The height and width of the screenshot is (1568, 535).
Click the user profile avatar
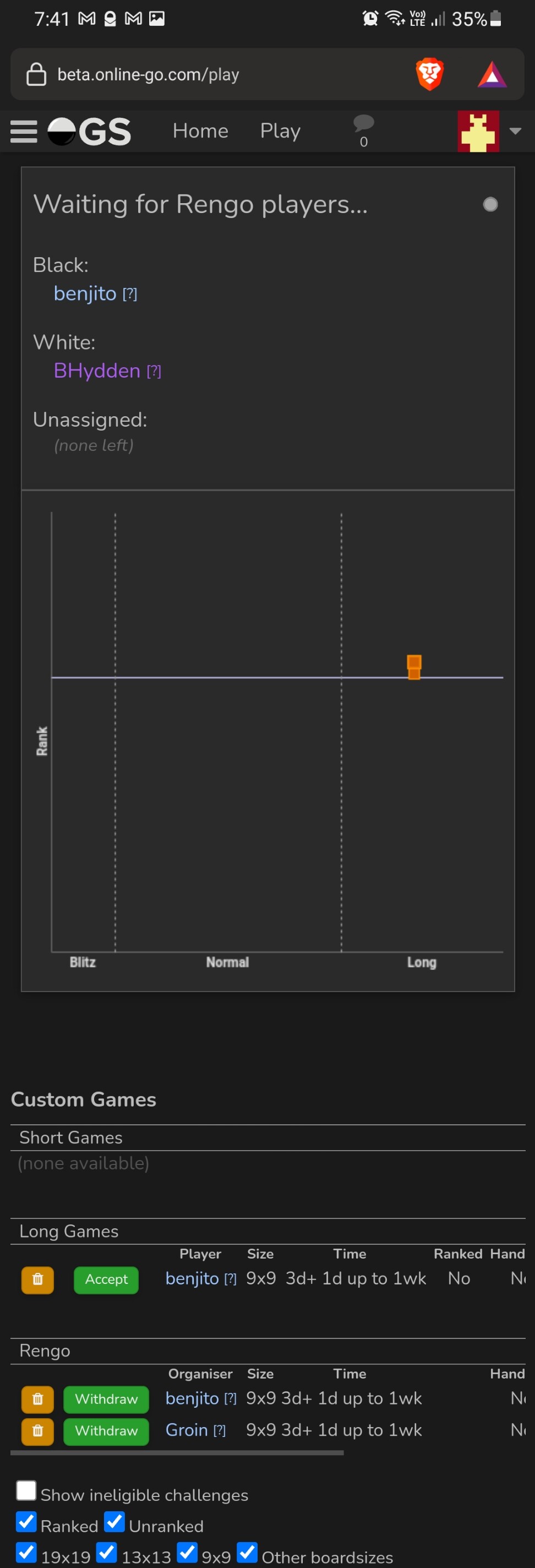[478, 131]
